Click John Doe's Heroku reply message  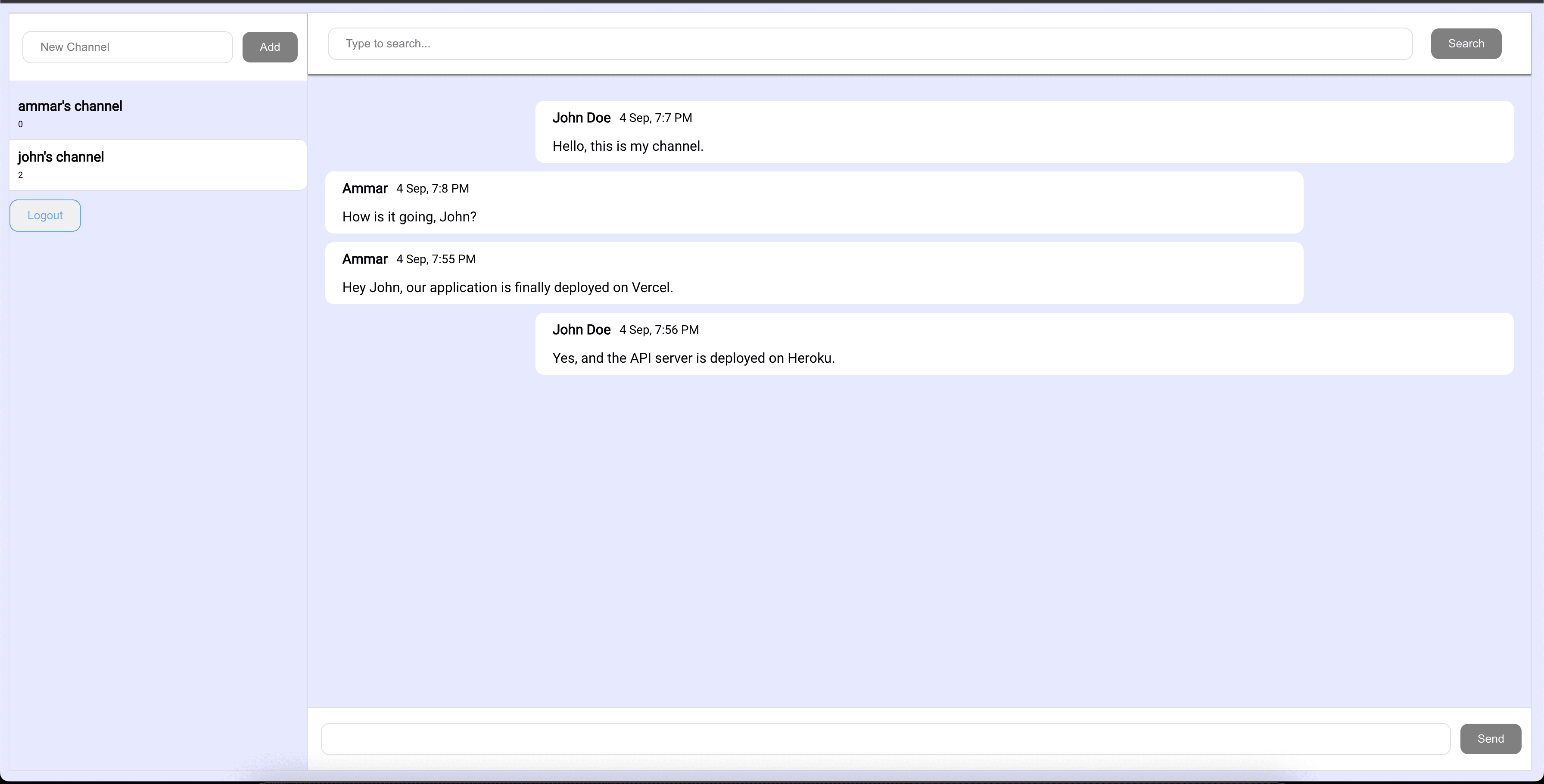click(x=693, y=357)
